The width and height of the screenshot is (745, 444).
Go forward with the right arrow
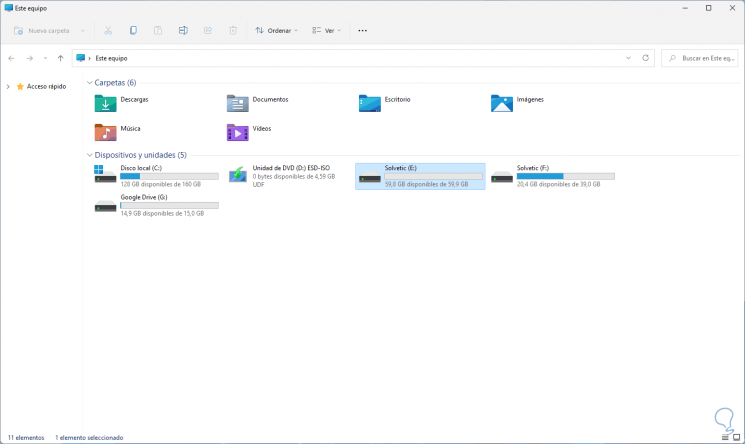point(29,58)
